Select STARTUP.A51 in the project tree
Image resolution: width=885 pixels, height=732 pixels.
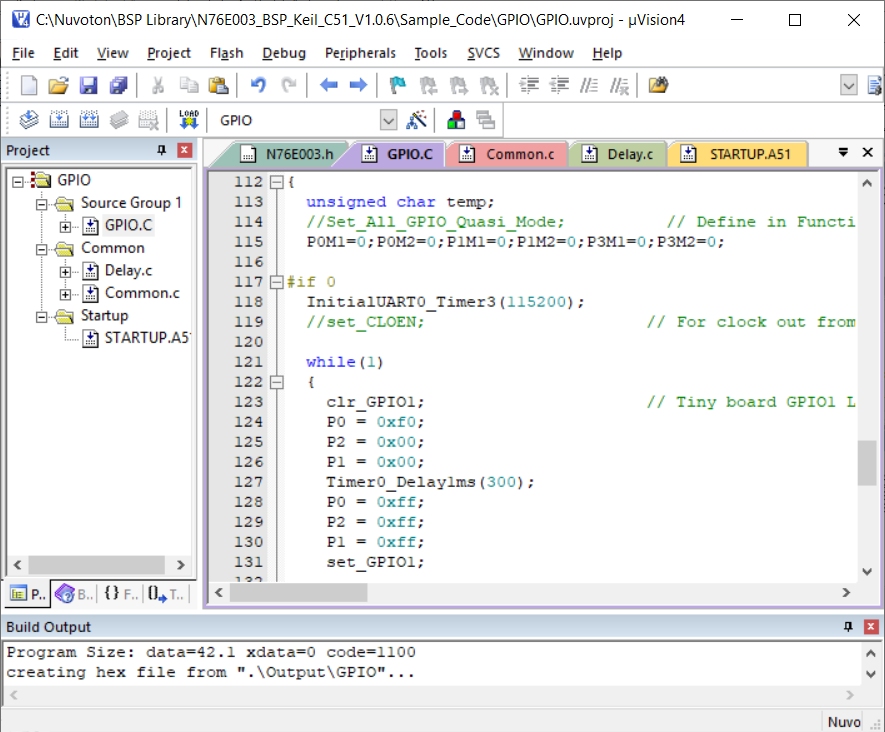[146, 338]
